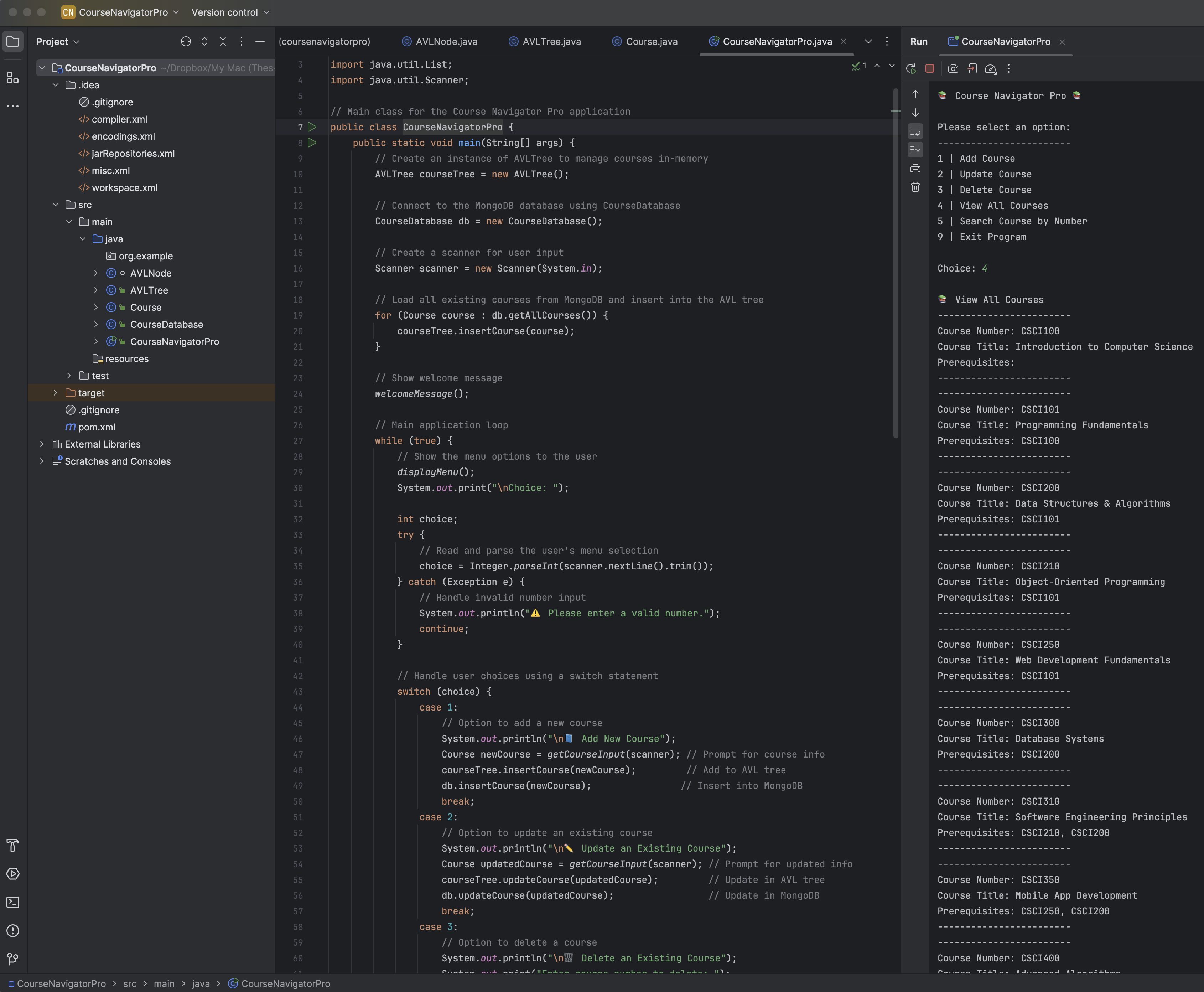
Task: Select workspace.xml in project tree
Action: [x=125, y=187]
